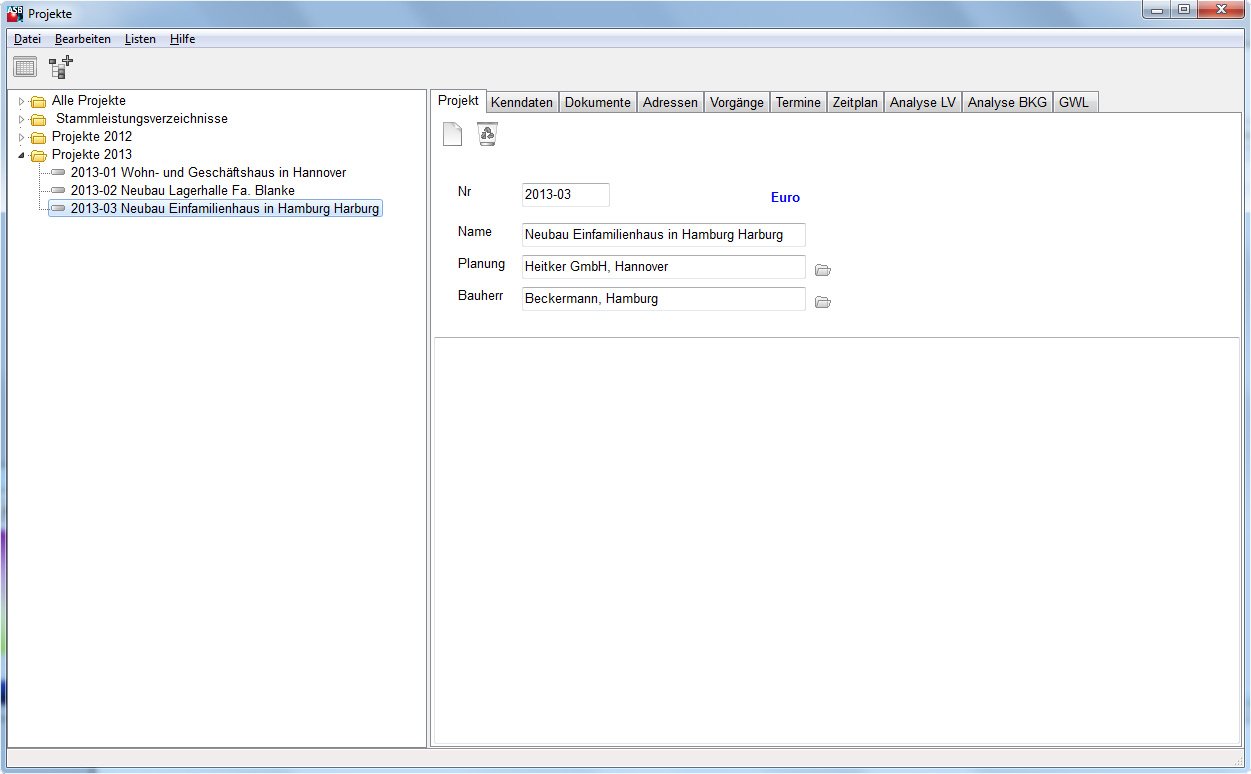Expand the Alle Projekte tree node
This screenshot has width=1251, height=774.
[x=21, y=101]
